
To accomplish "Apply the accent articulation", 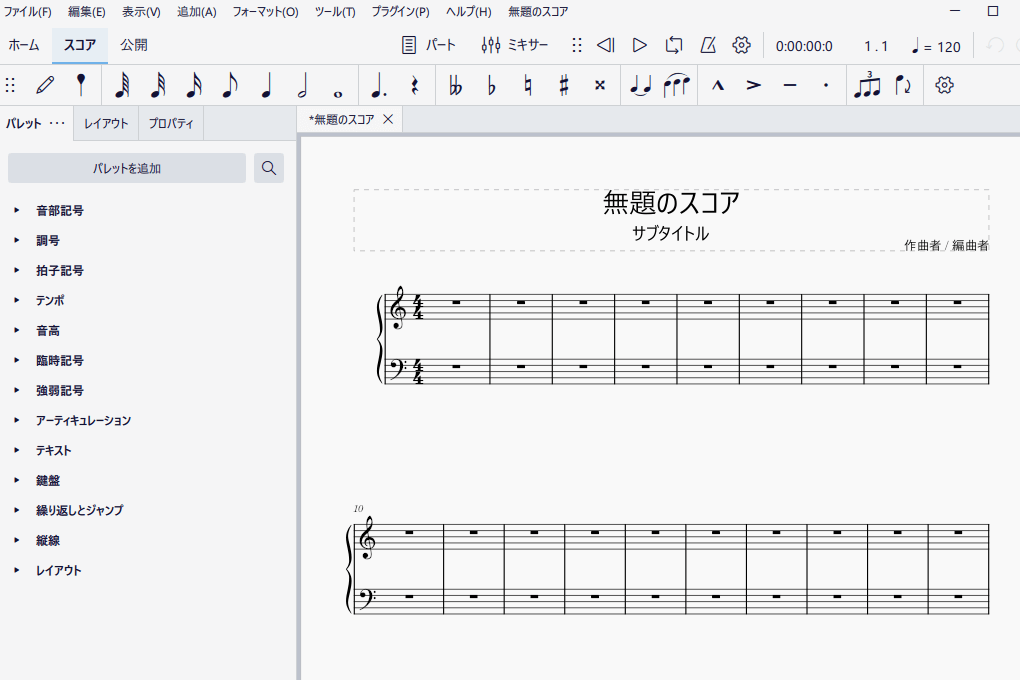I will click(x=754, y=86).
